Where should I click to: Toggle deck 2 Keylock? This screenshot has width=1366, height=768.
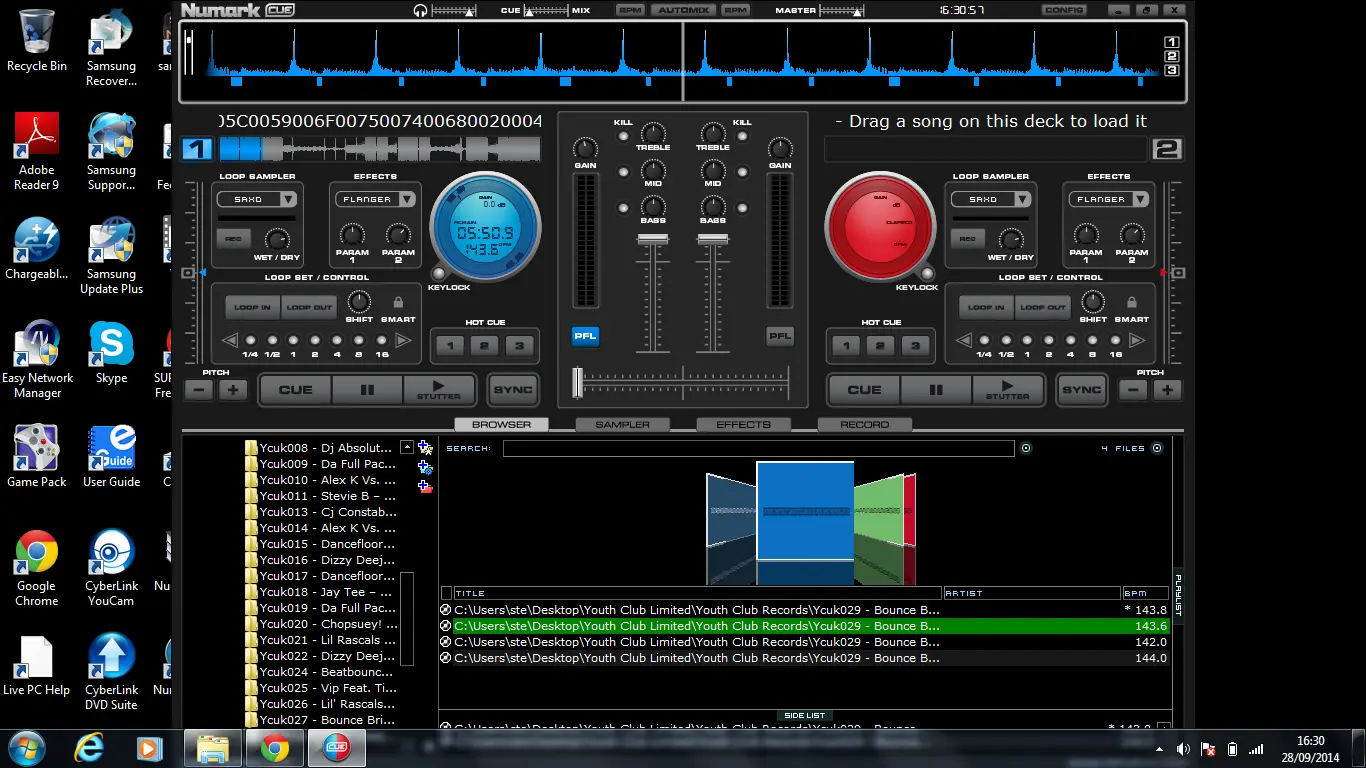point(927,273)
